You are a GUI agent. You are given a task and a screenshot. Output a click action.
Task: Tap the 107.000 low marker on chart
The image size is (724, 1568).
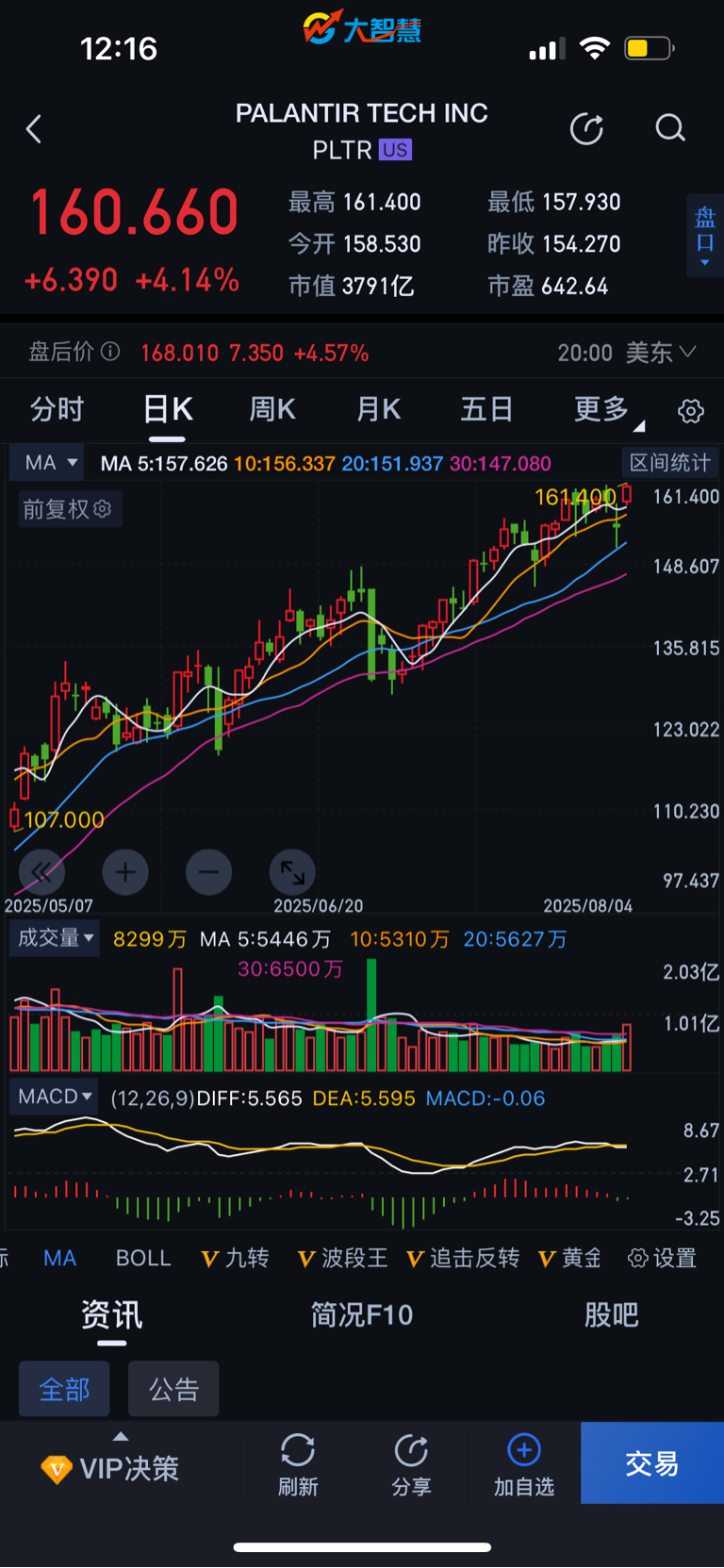pos(64,819)
